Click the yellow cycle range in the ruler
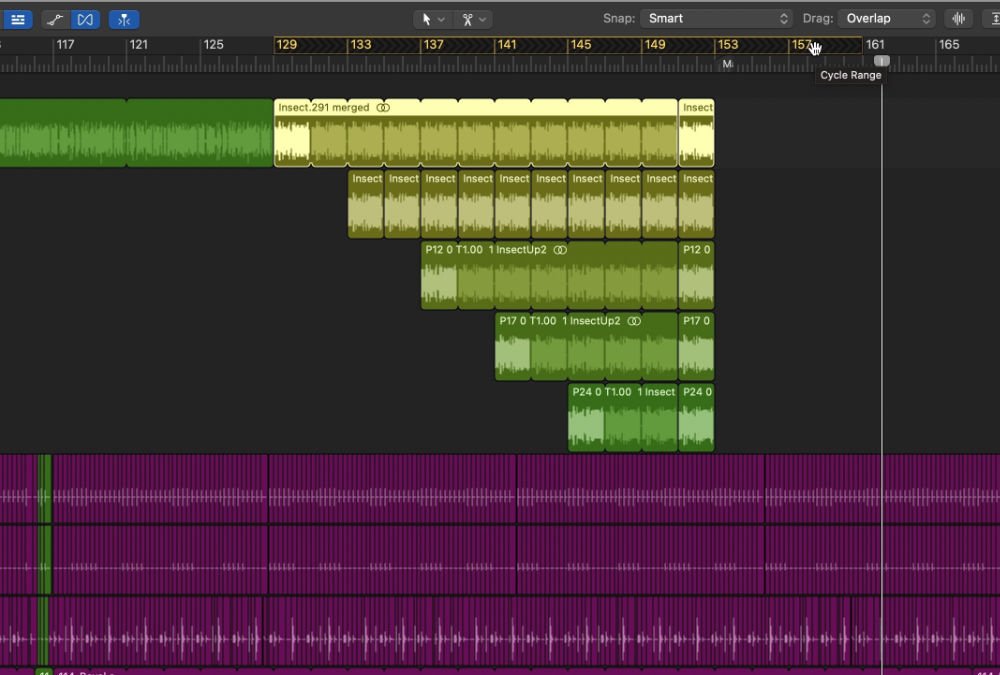Screen dimensions: 1000x675 [x=570, y=45]
